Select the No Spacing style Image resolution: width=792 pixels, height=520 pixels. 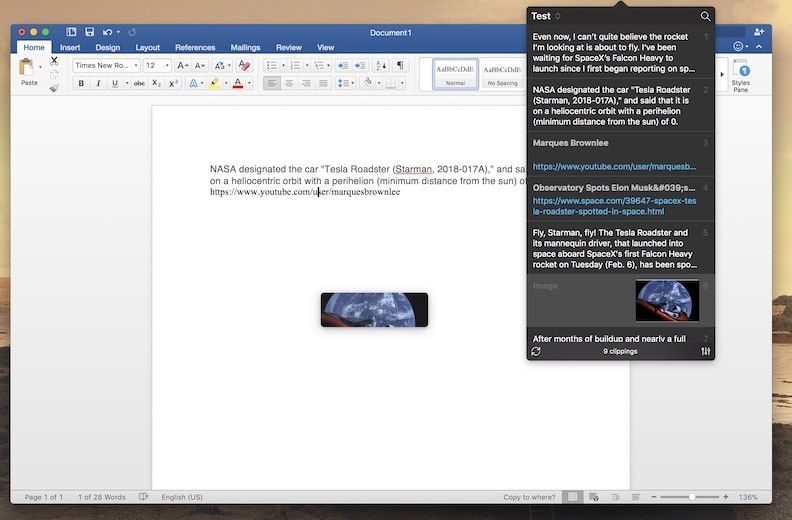coord(500,73)
